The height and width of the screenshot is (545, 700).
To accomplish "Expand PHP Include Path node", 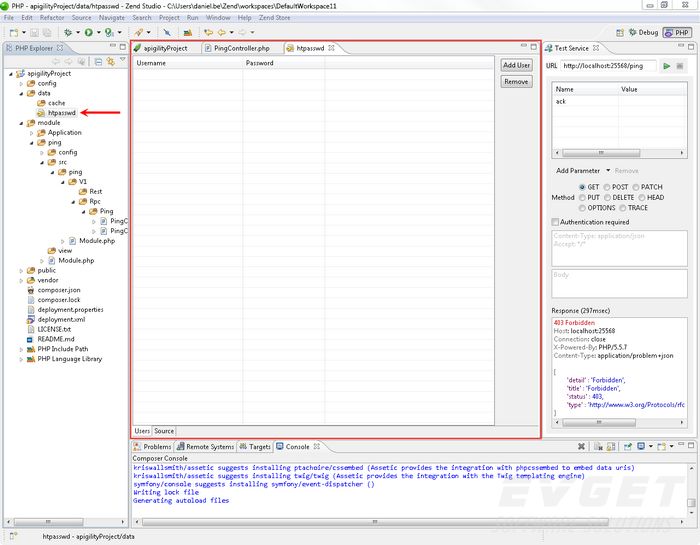I will tap(21, 349).
